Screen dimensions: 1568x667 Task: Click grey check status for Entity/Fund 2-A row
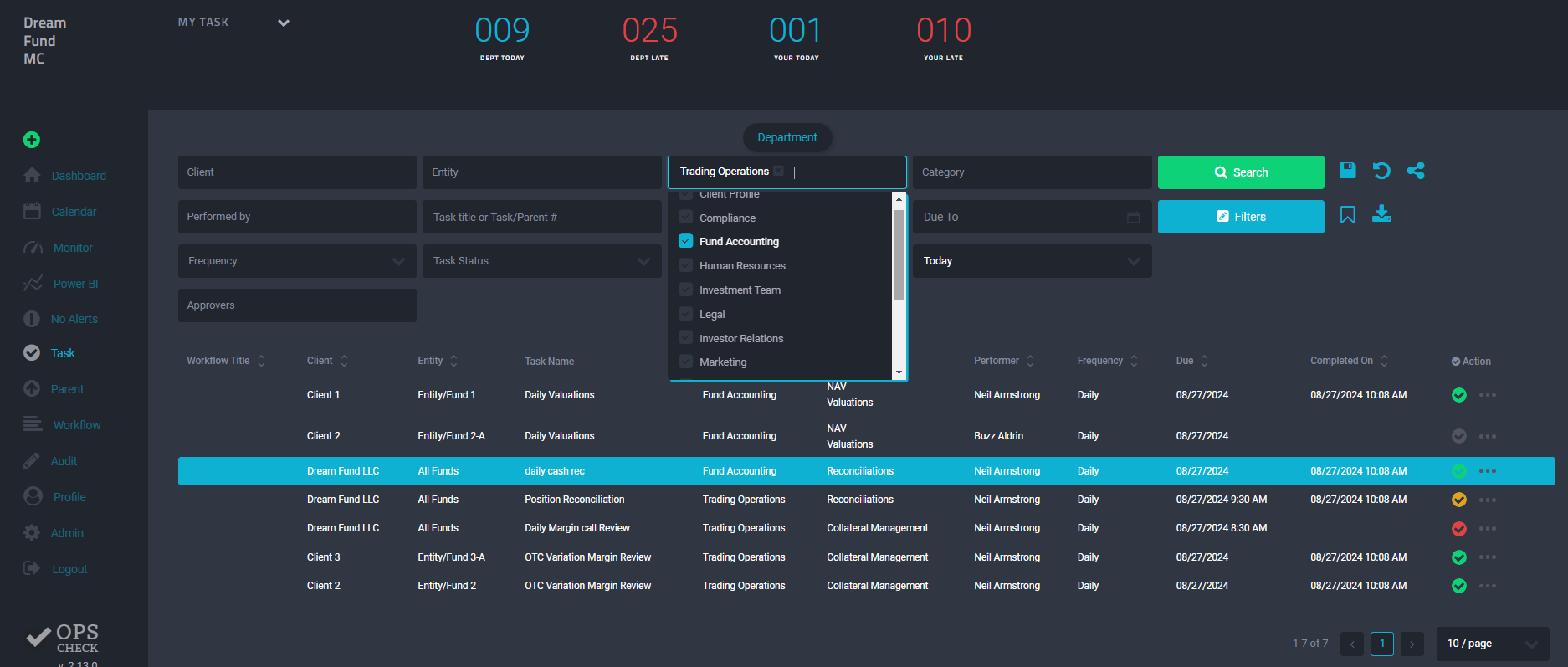coord(1459,436)
